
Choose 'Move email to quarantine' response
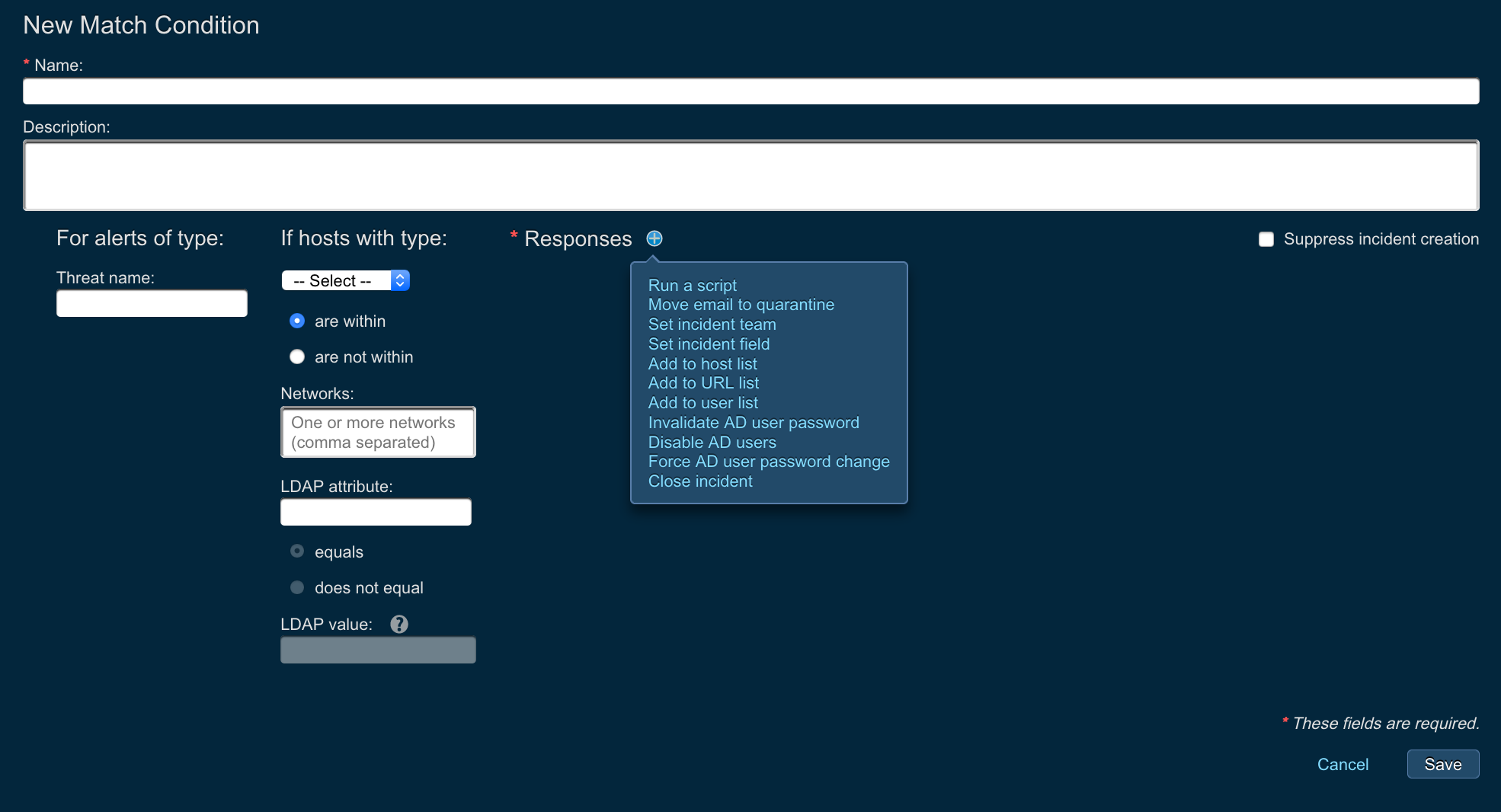click(x=741, y=305)
